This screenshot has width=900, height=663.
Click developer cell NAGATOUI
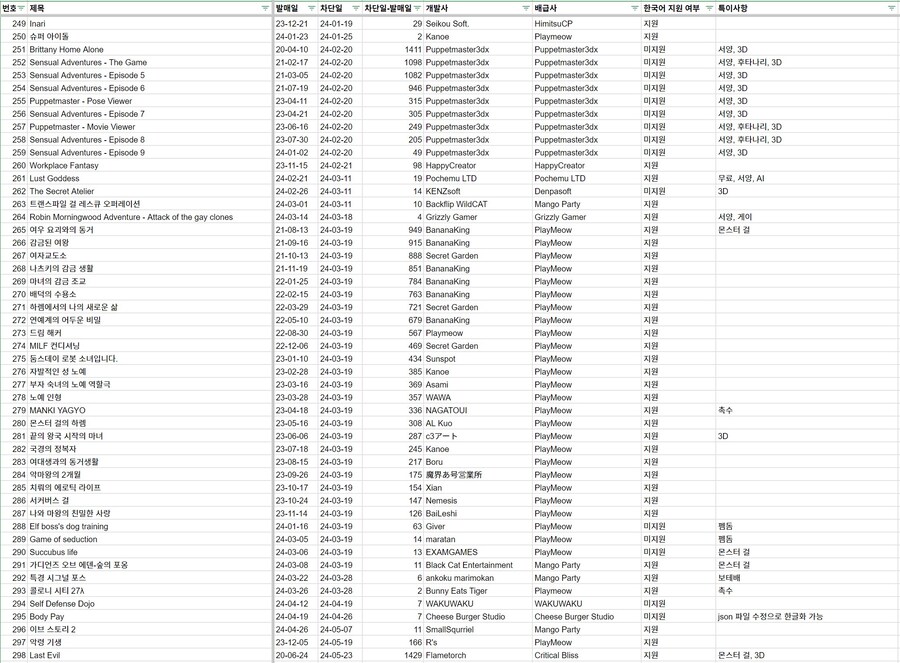tap(478, 410)
